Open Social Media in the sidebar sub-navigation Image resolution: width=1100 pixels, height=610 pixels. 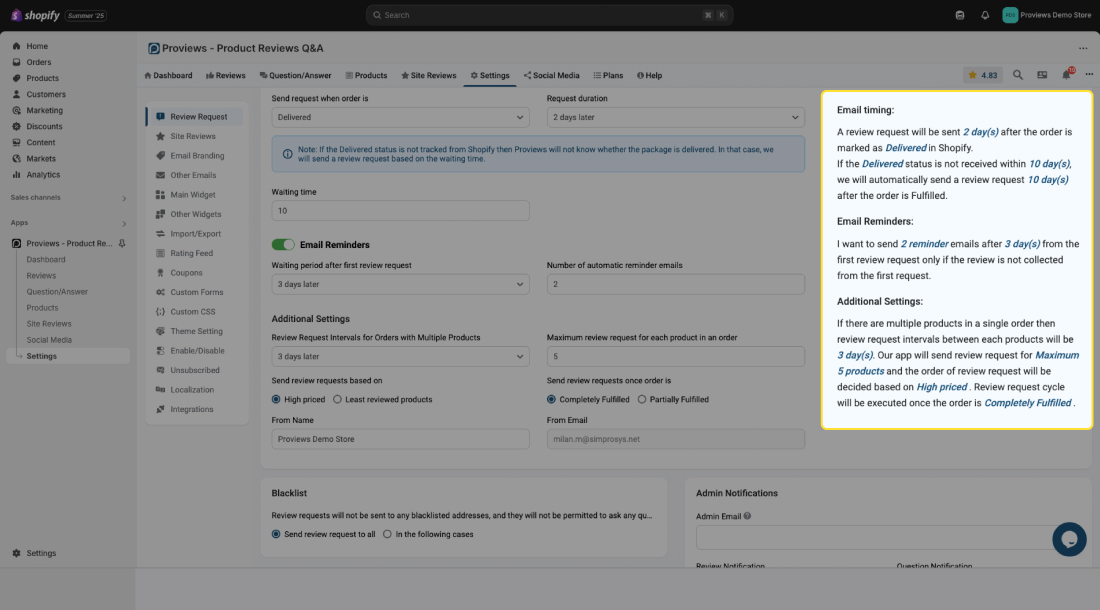(49, 340)
